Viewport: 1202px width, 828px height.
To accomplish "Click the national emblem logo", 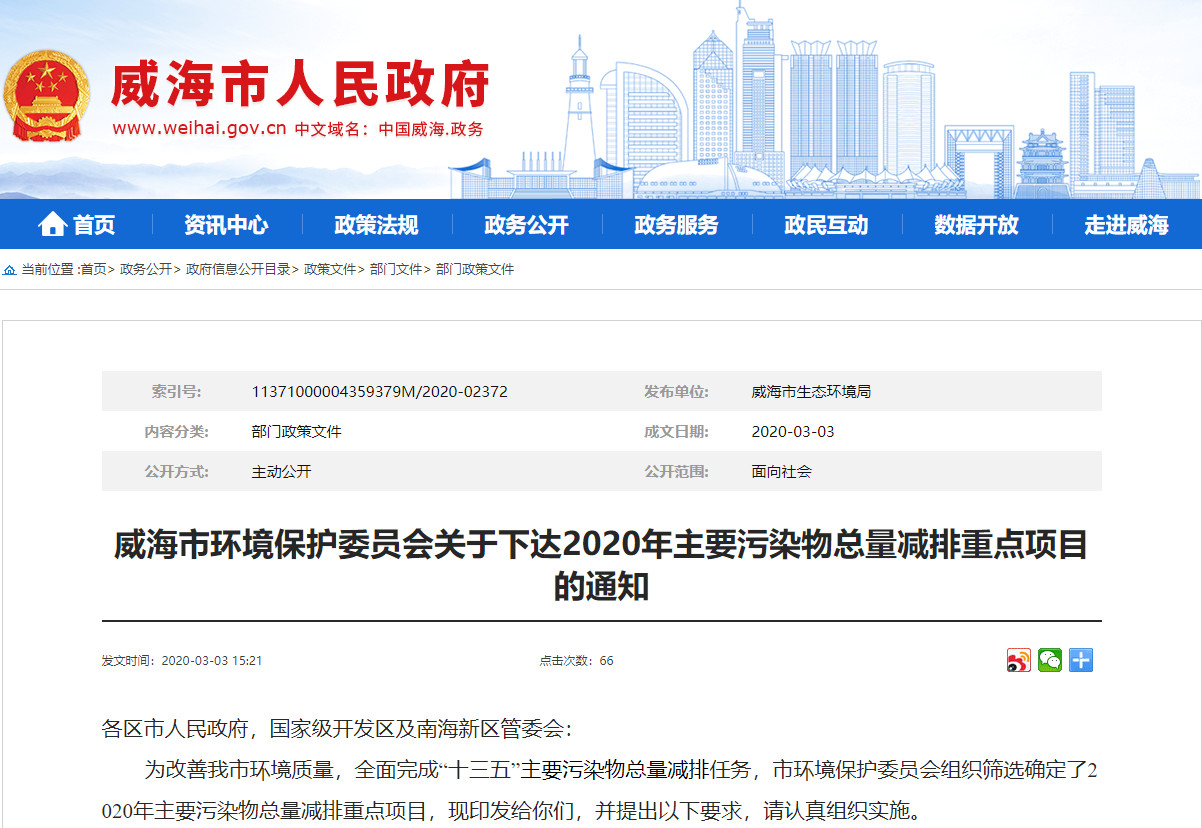I will coord(46,96).
